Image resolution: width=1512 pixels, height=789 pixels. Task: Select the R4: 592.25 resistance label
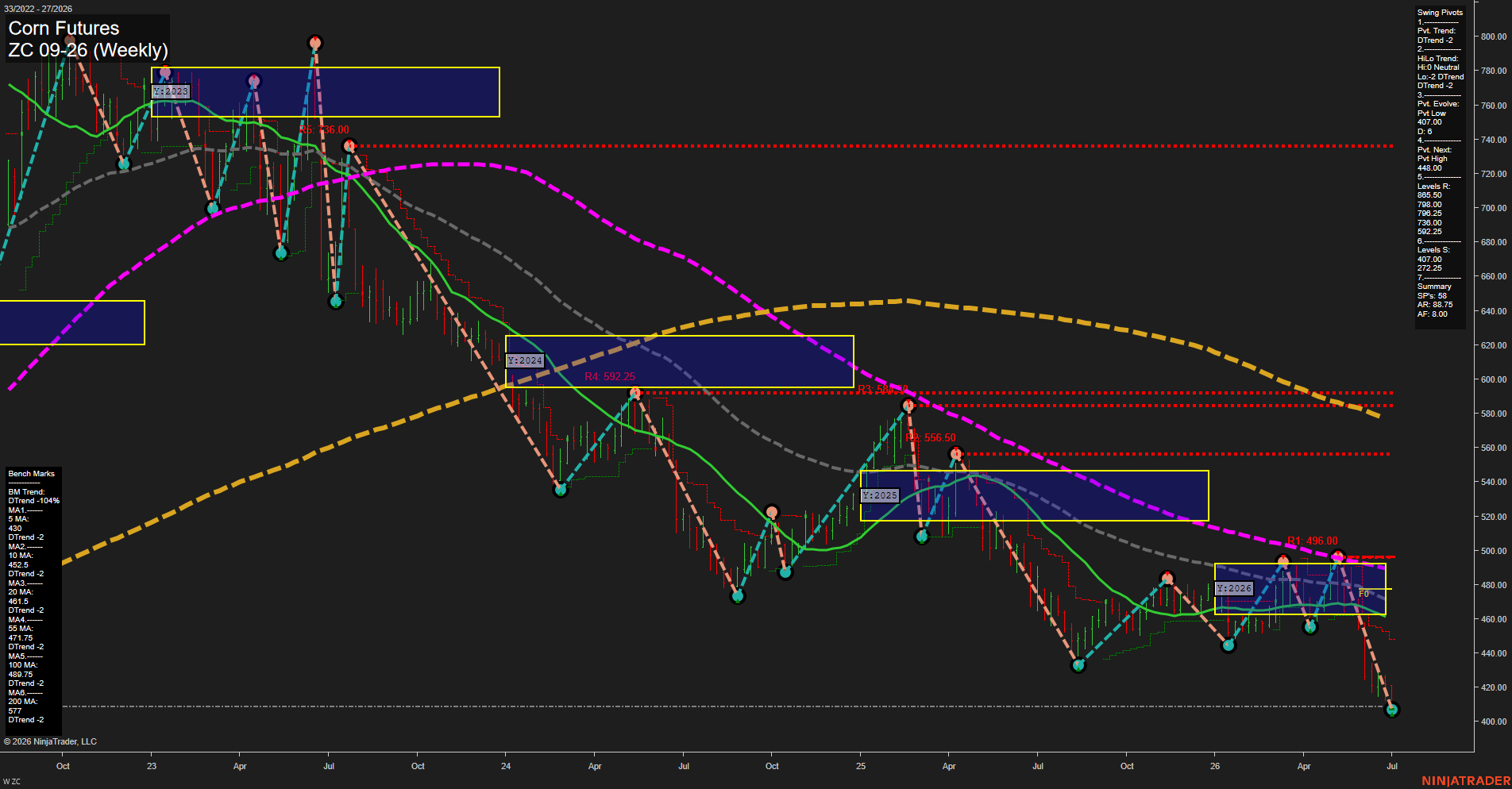(x=610, y=376)
